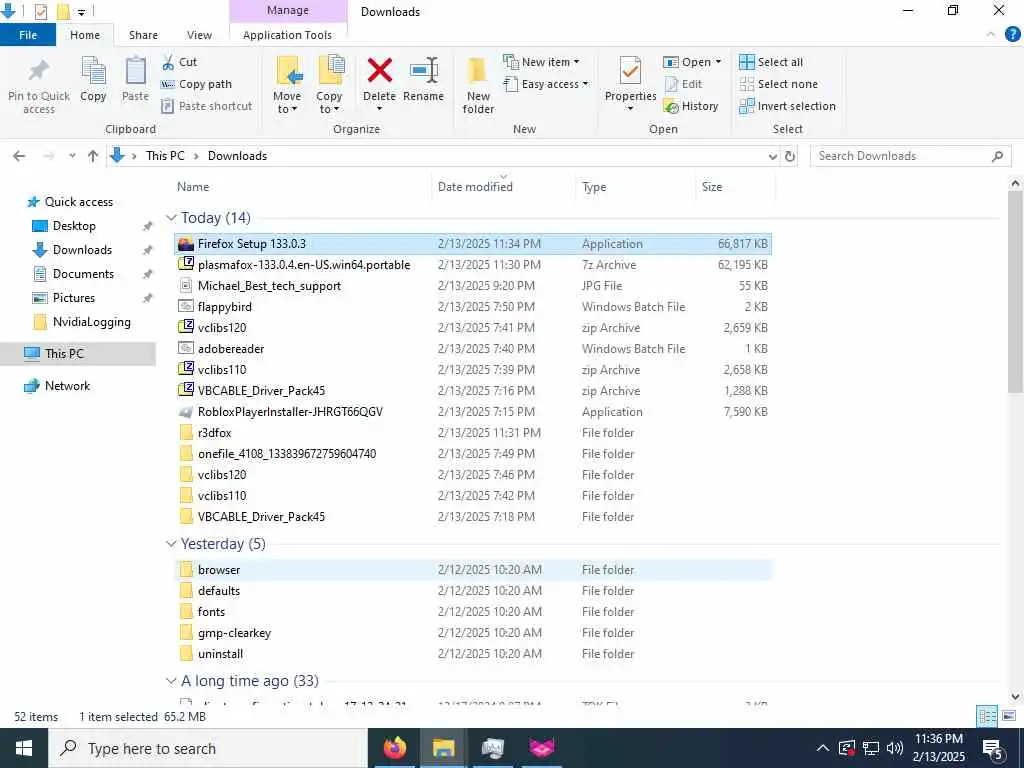
Task: Click This PC in the breadcrumb path
Action: (x=165, y=156)
